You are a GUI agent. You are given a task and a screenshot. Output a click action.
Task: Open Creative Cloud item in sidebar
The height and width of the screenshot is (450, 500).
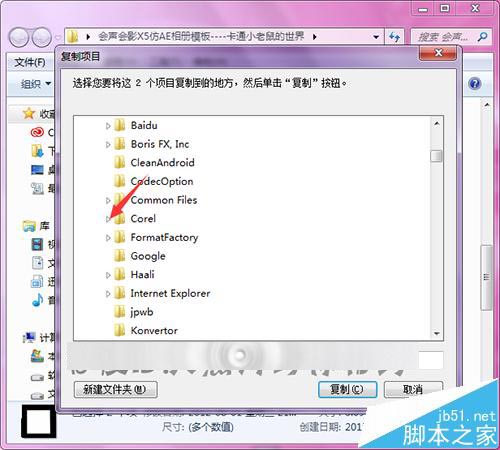[37, 132]
